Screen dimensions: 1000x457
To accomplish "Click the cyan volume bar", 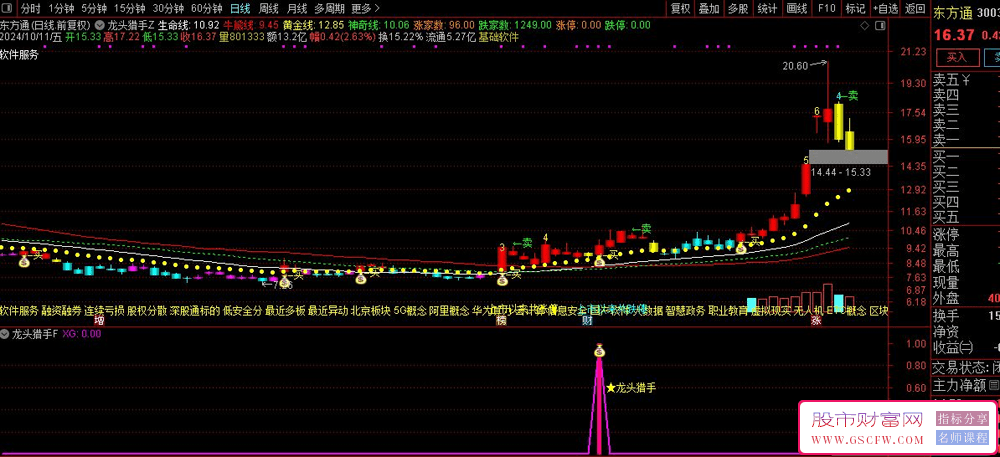I will [x=752, y=305].
